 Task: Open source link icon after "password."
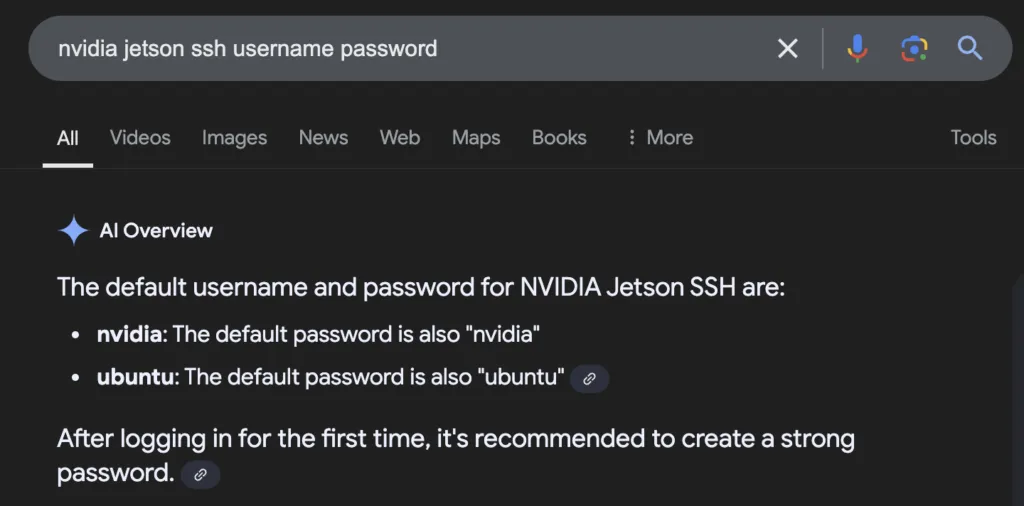tap(200, 475)
